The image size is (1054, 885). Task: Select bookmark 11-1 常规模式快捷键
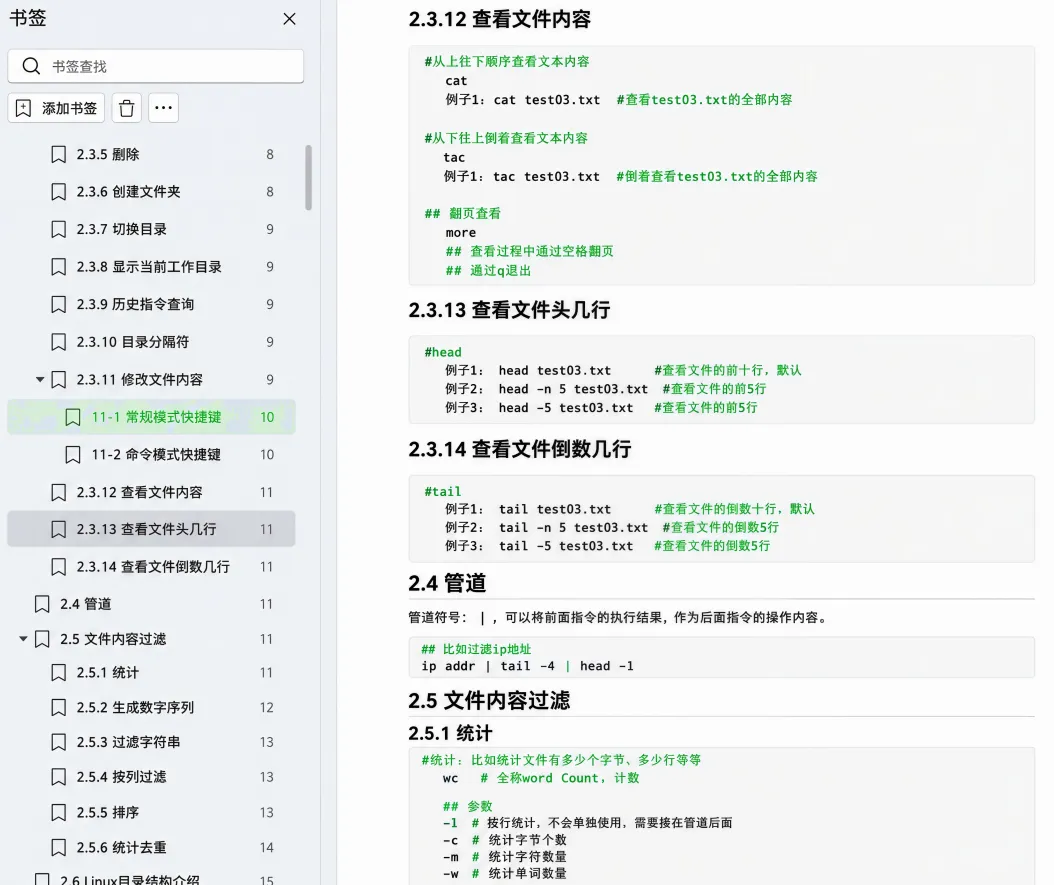pyautogui.click(x=152, y=417)
